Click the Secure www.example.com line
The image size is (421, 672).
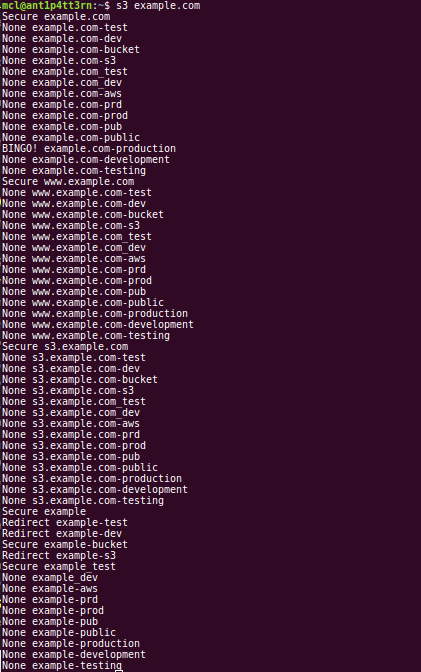click(68, 182)
